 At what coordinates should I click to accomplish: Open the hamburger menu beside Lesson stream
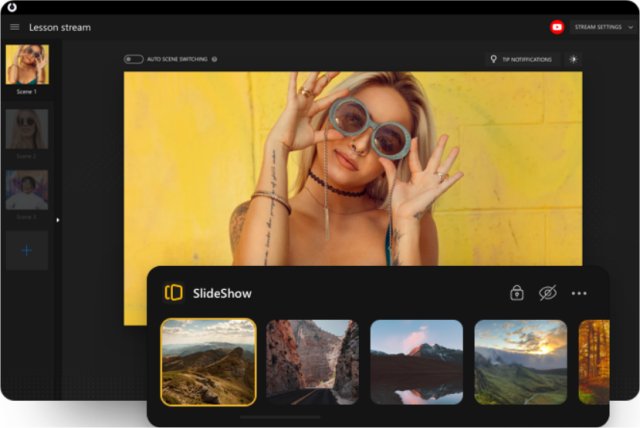pos(15,27)
